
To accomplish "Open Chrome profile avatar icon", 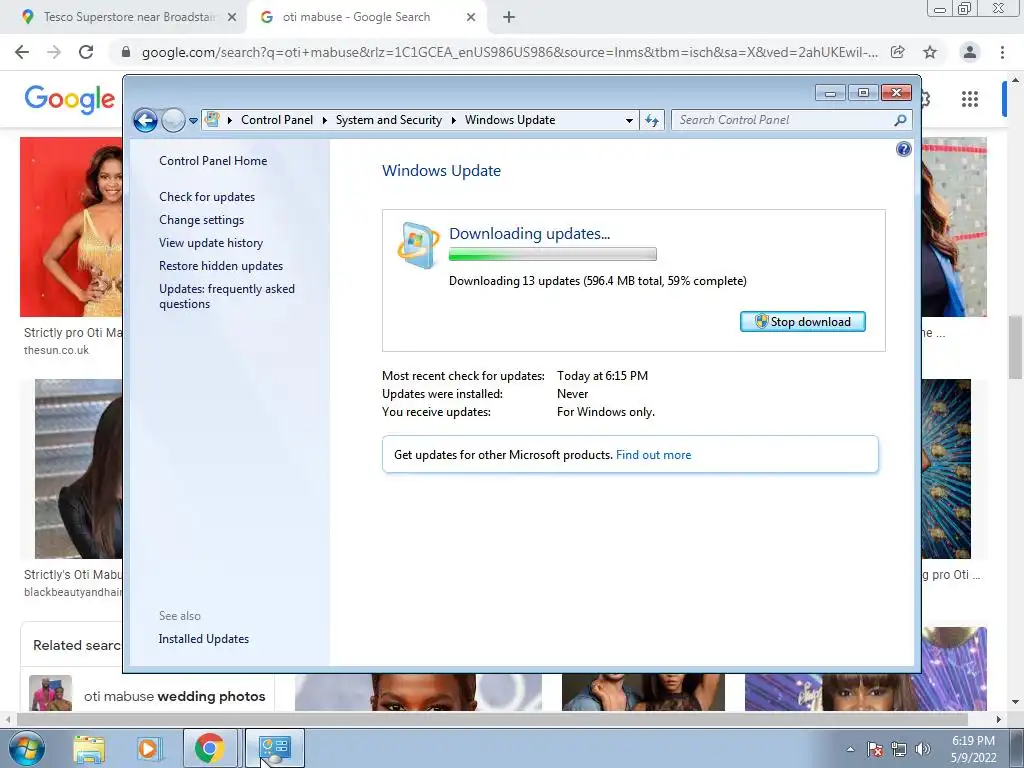I will point(970,52).
